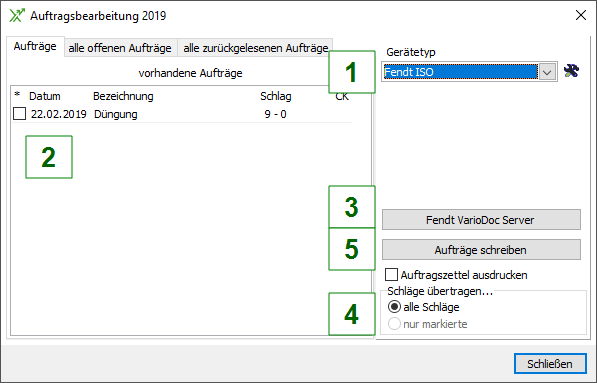The image size is (597, 383).
Task: Enable Auftragszettel ausdrucken checkbox
Action: (391, 274)
